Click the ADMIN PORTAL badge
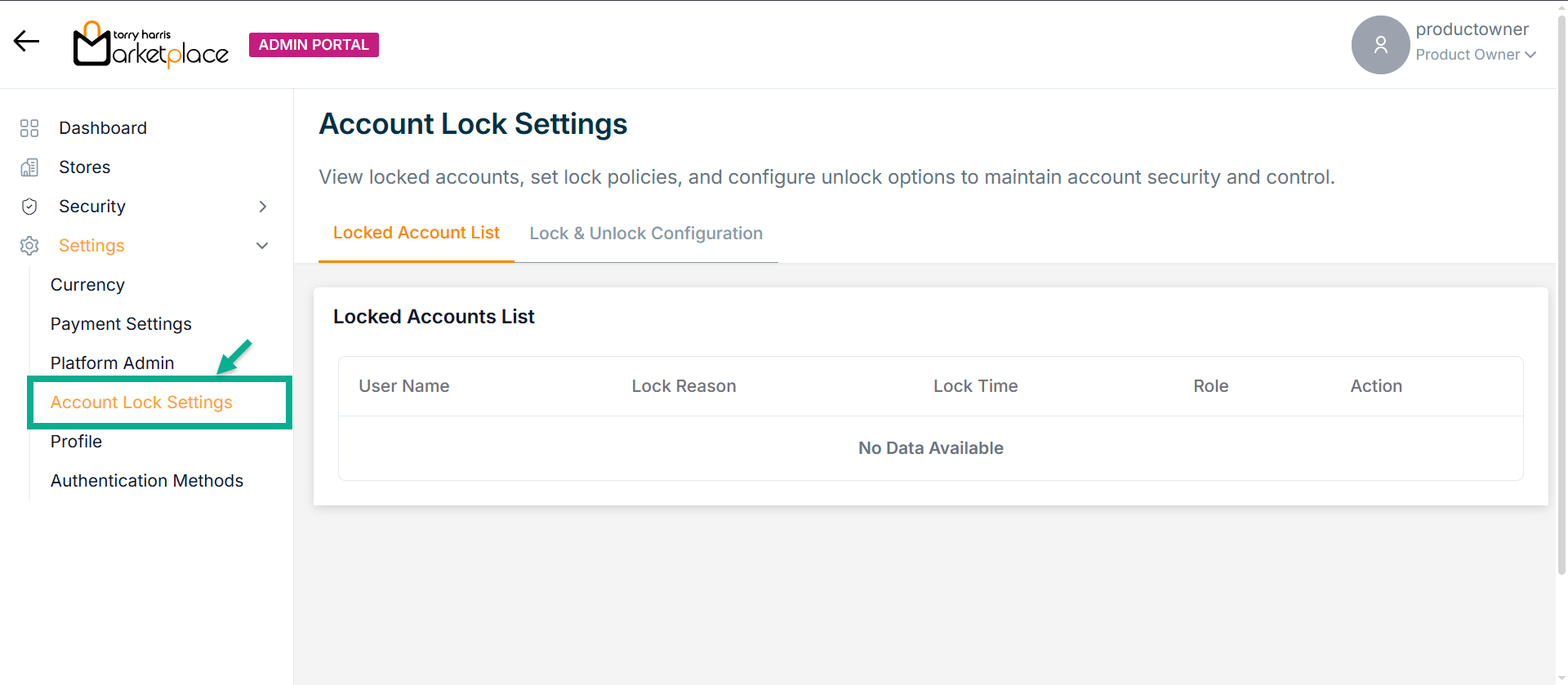Image resolution: width=1568 pixels, height=685 pixels. click(x=314, y=45)
